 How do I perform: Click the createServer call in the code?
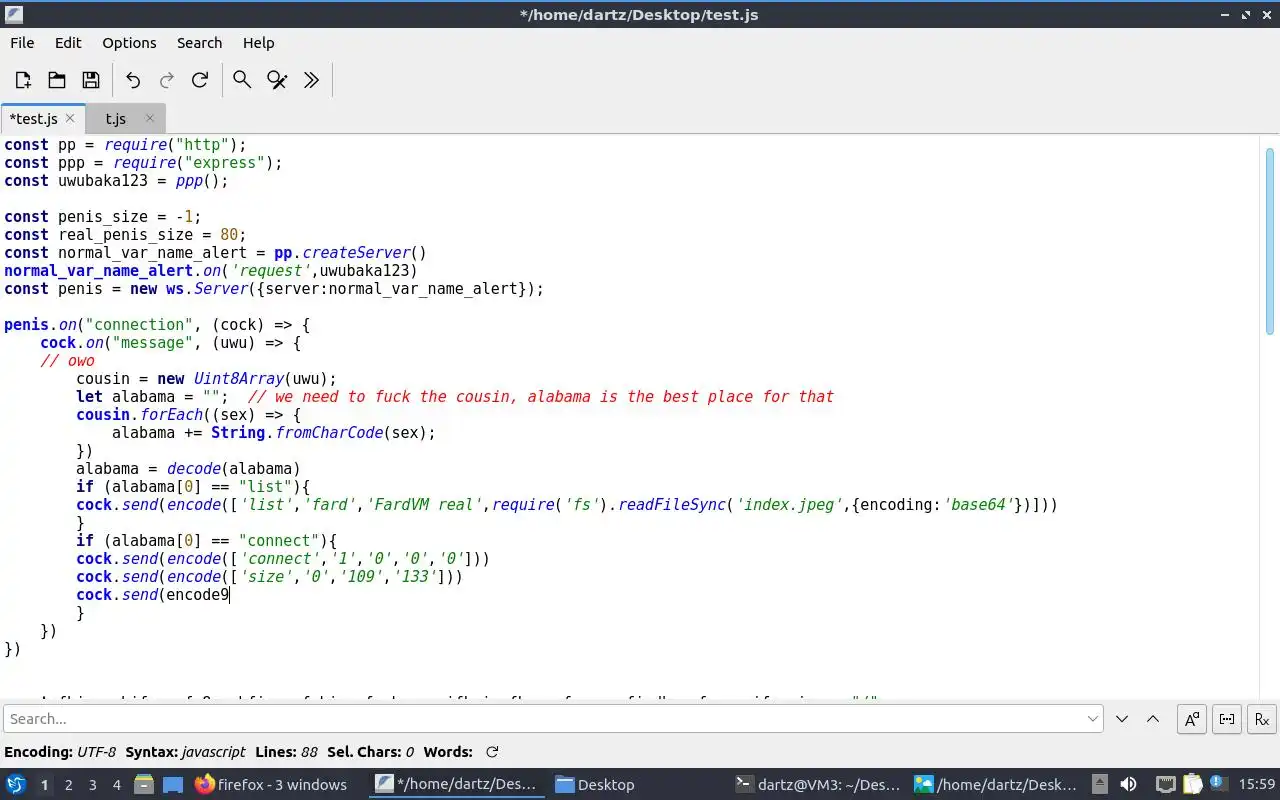point(356,253)
